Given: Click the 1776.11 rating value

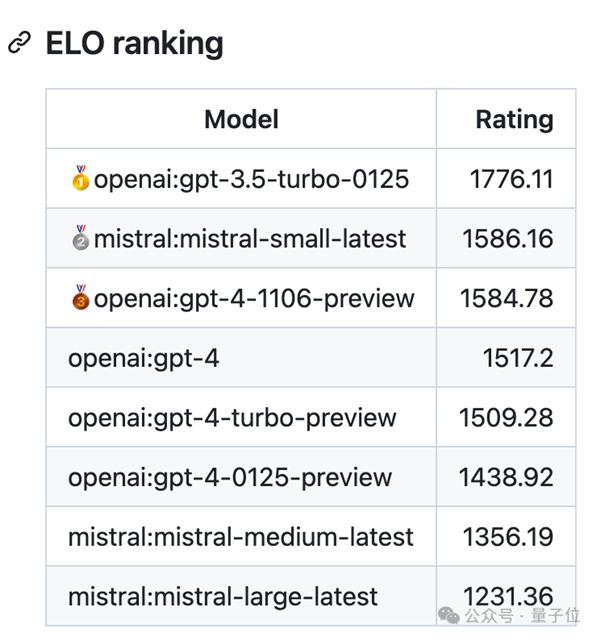Looking at the screenshot, I should tap(511, 180).
